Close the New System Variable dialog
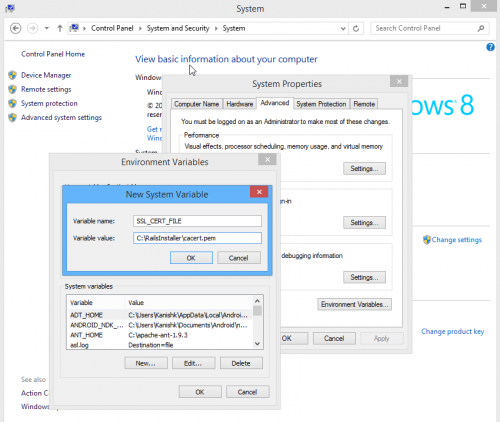500x422 pixels. point(259,192)
